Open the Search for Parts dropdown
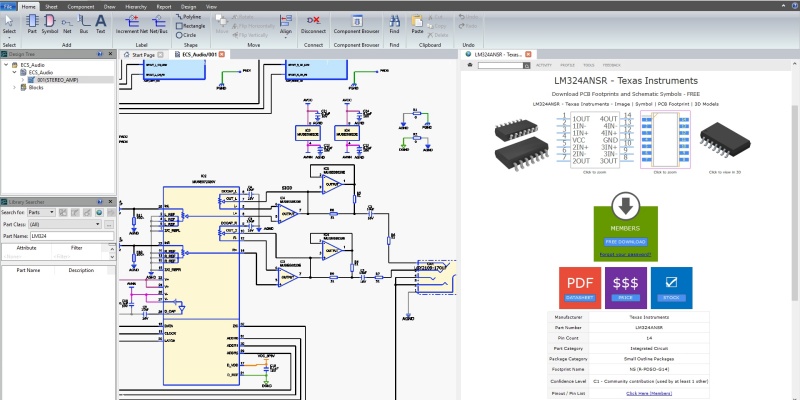The image size is (800, 400). click(41, 212)
